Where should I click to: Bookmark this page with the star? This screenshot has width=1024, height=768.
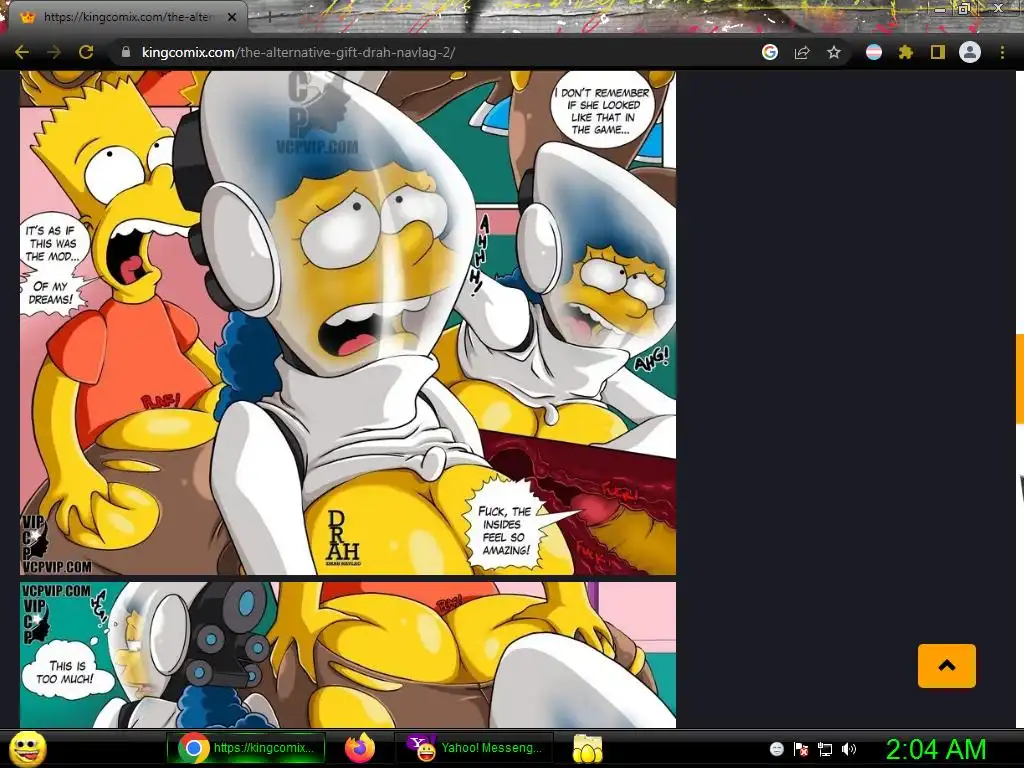[x=834, y=52]
